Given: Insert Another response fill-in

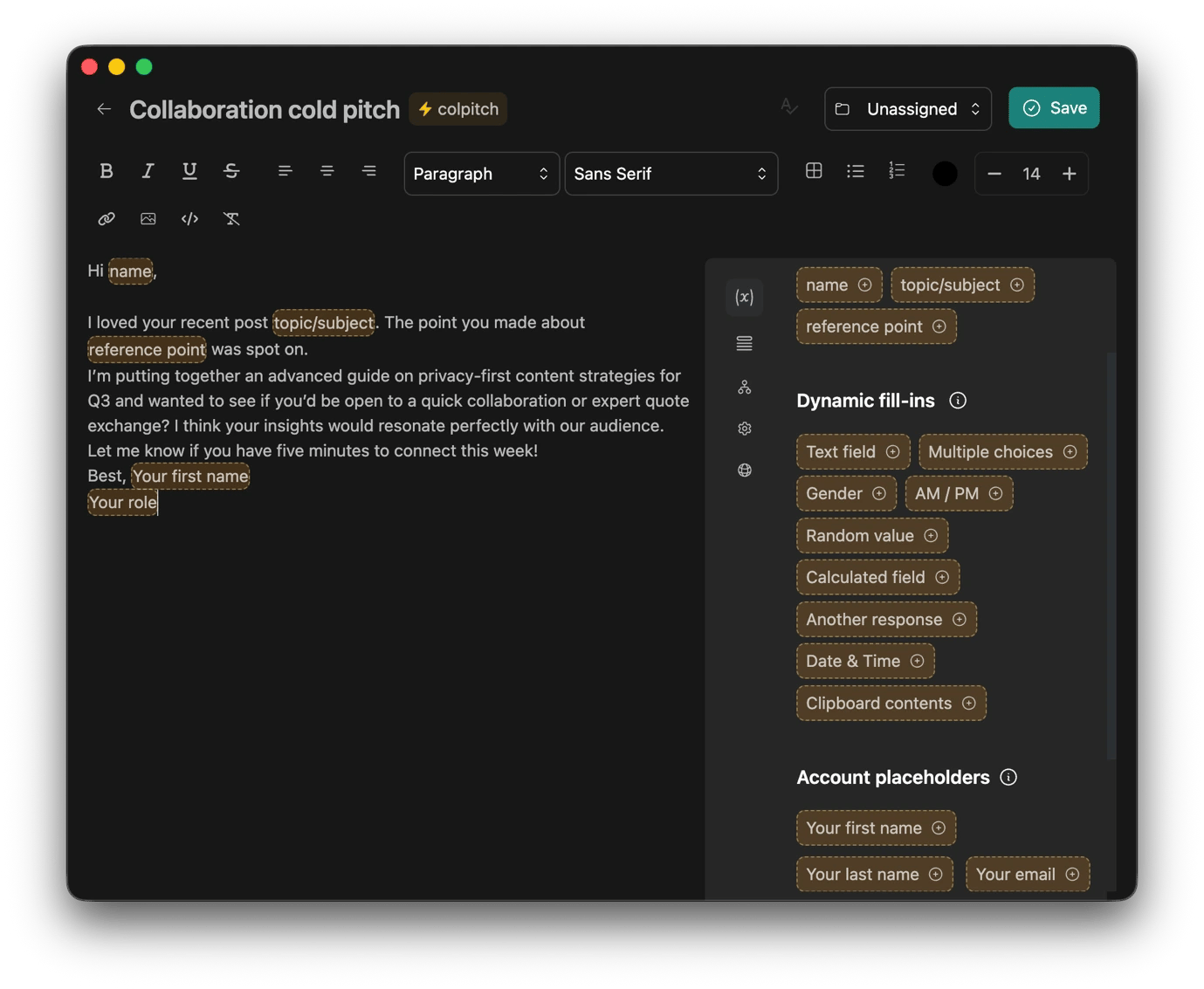Looking at the screenshot, I should click(x=886, y=620).
